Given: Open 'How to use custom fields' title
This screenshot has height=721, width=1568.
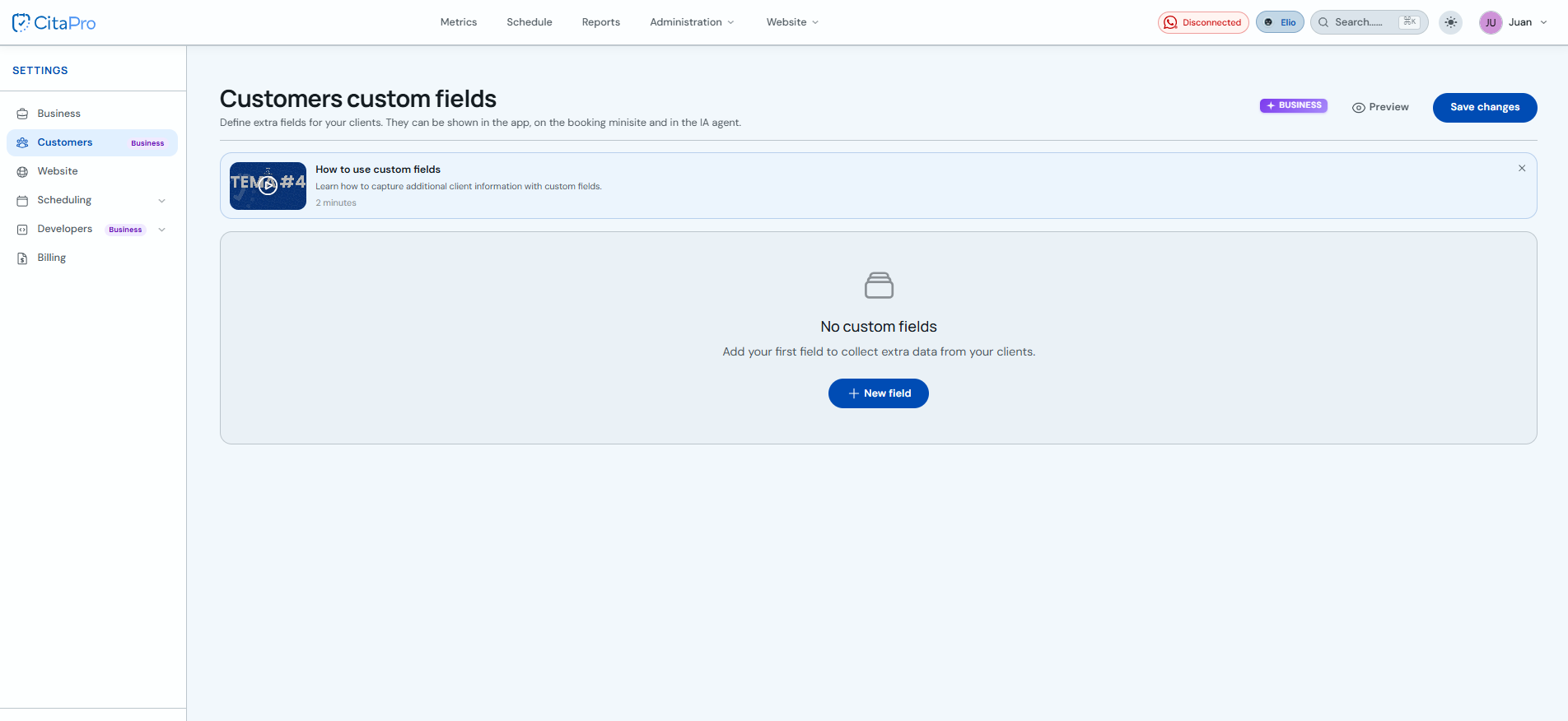Looking at the screenshot, I should click(x=378, y=170).
